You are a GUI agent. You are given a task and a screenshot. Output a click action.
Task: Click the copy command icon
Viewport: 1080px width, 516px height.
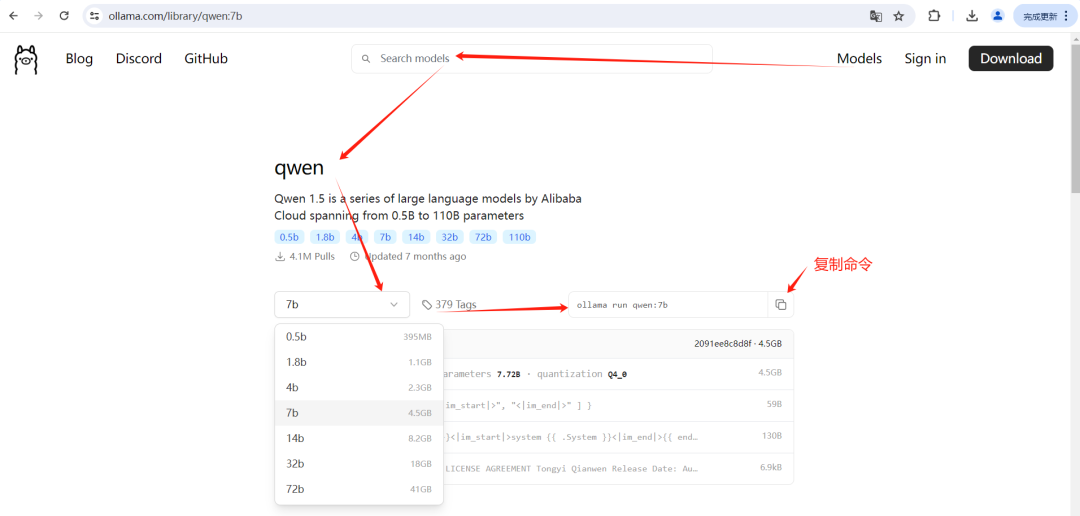point(780,305)
